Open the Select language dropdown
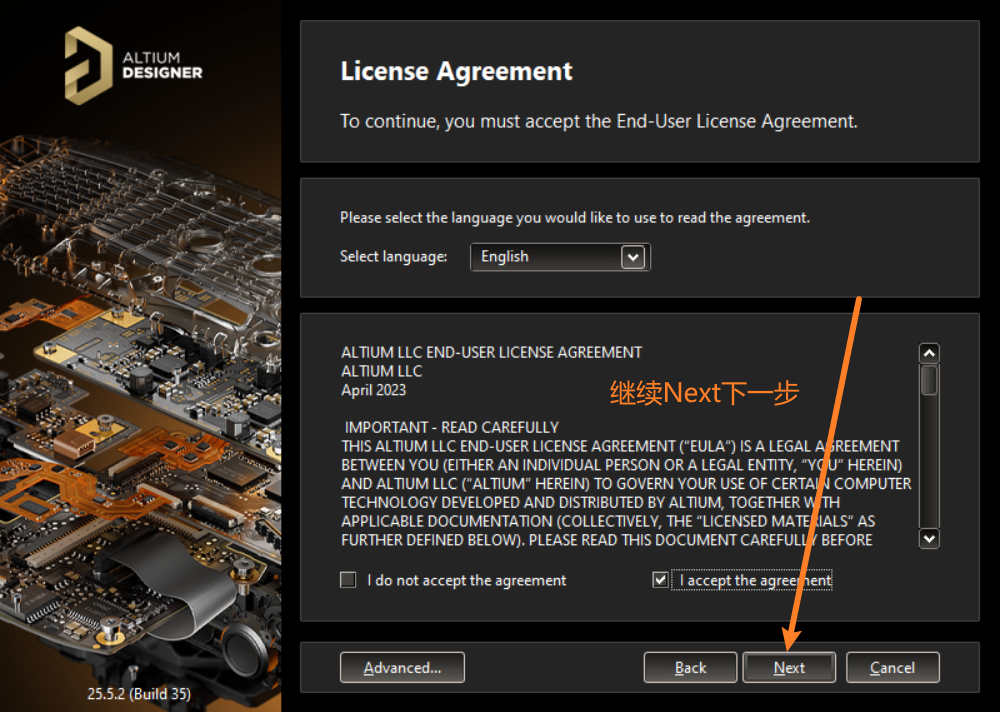Viewport: 1000px width, 712px height. 560,256
